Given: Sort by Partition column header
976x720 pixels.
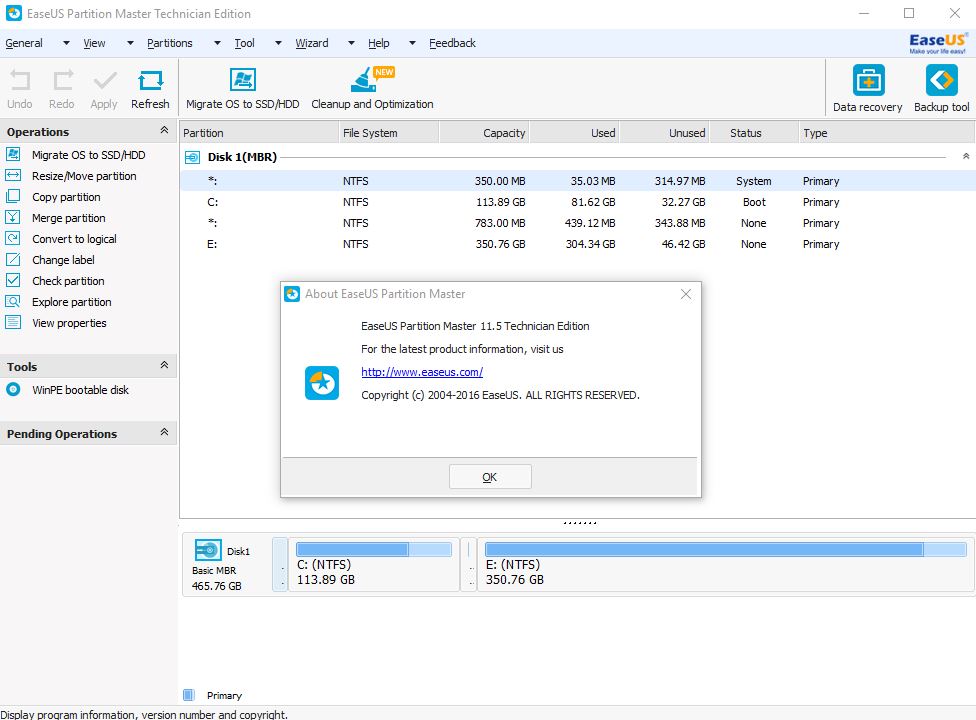Looking at the screenshot, I should pyautogui.click(x=260, y=133).
